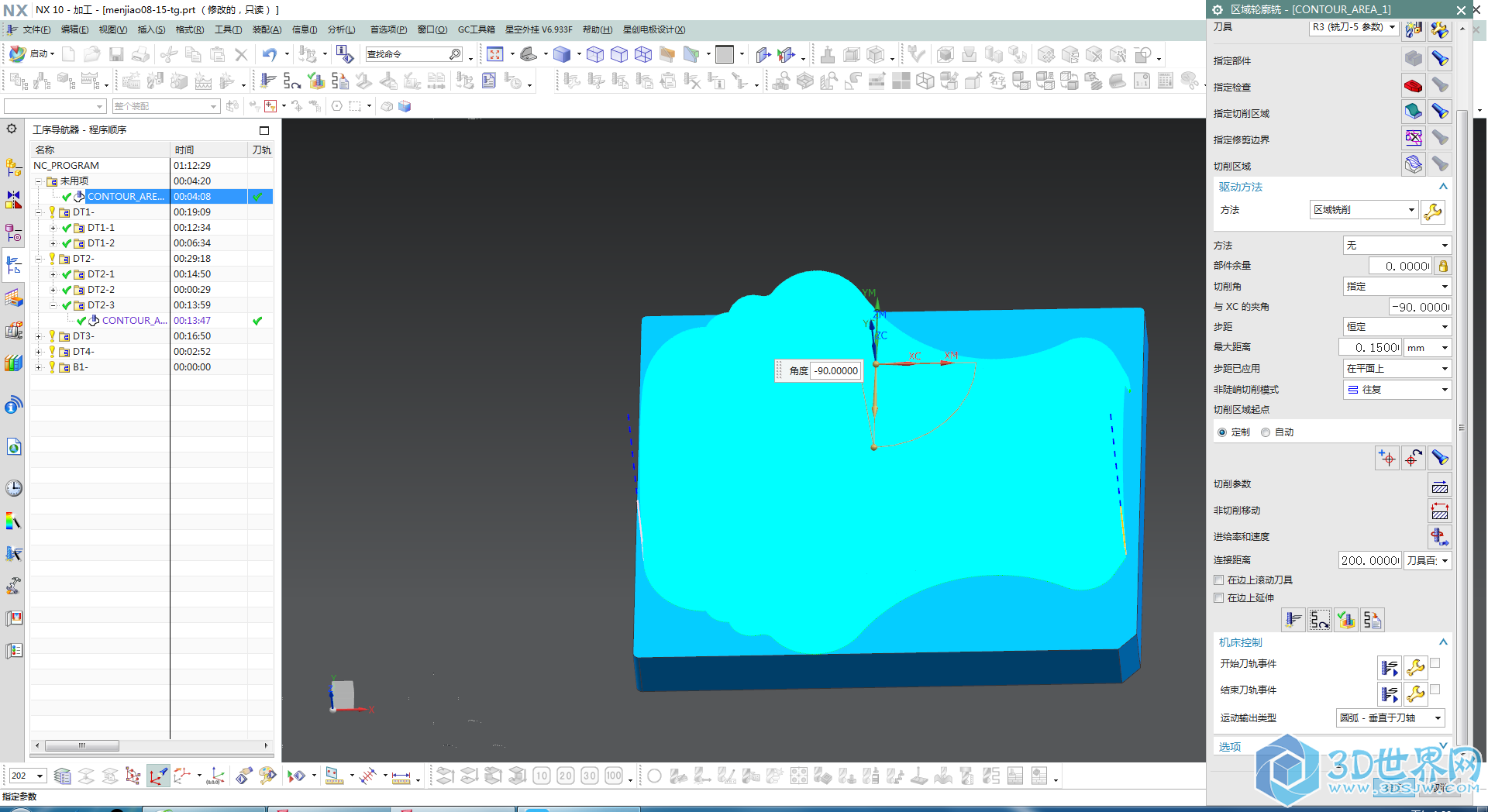Click the 查找命令 search field
The width and height of the screenshot is (1488, 812).
(414, 54)
